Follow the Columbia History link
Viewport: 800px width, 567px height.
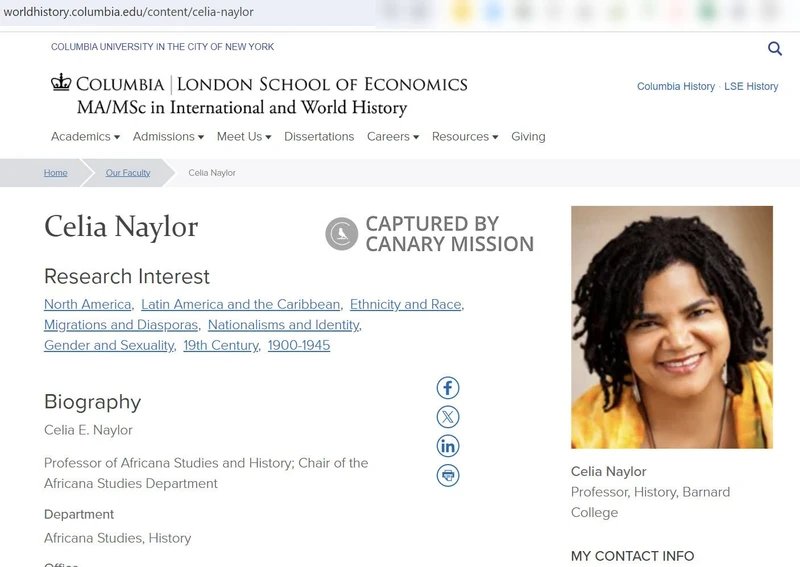[676, 86]
